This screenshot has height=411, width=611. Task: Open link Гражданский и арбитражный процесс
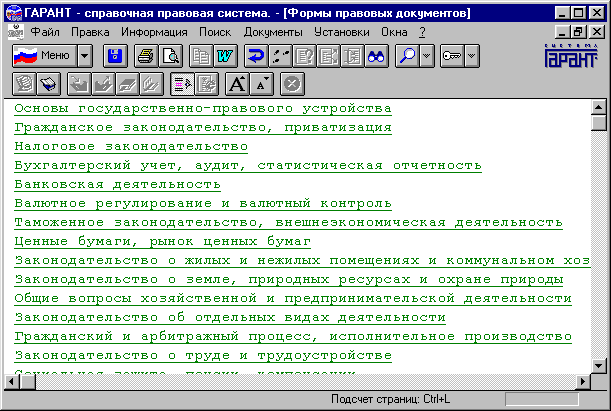point(293,337)
